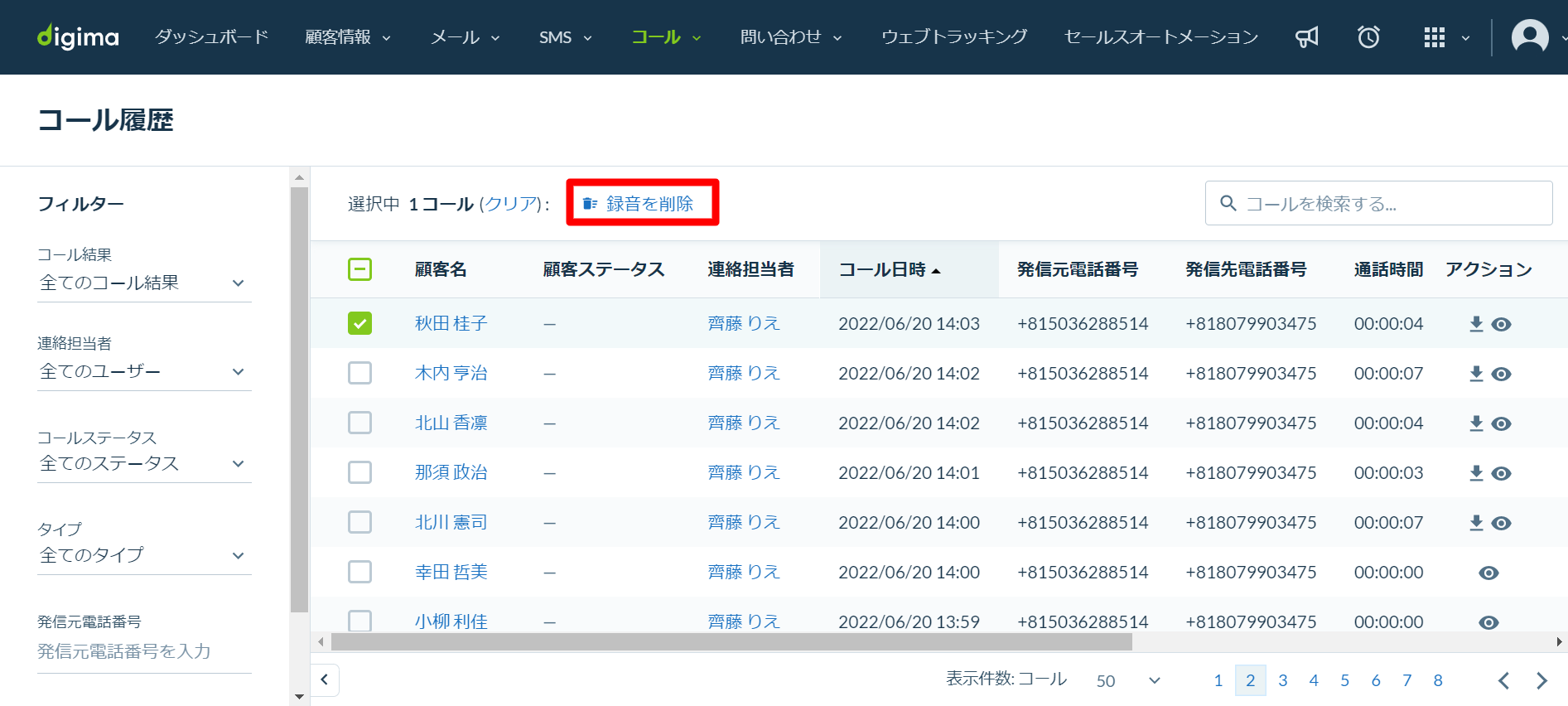Toggle the select-all header checkbox
Viewport: 1568px width, 706px height.
click(359, 269)
